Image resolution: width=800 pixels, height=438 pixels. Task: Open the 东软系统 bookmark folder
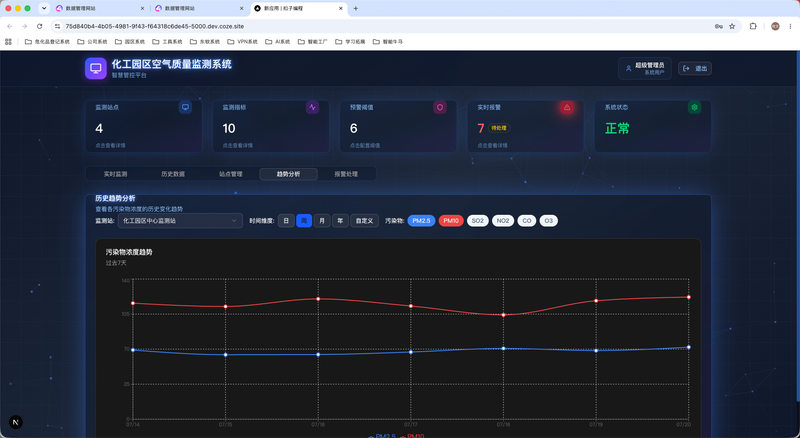pyautogui.click(x=205, y=42)
